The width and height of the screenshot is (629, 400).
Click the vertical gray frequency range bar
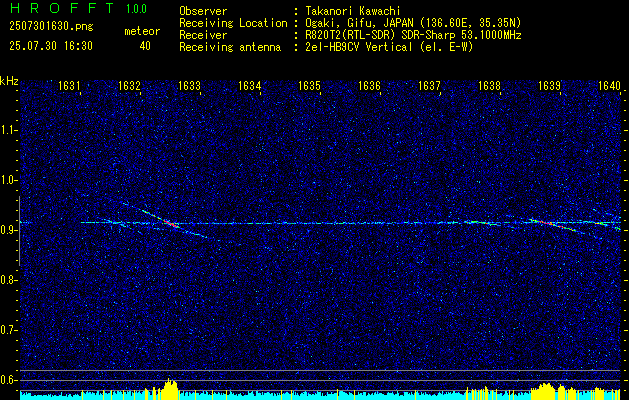tap(19, 231)
